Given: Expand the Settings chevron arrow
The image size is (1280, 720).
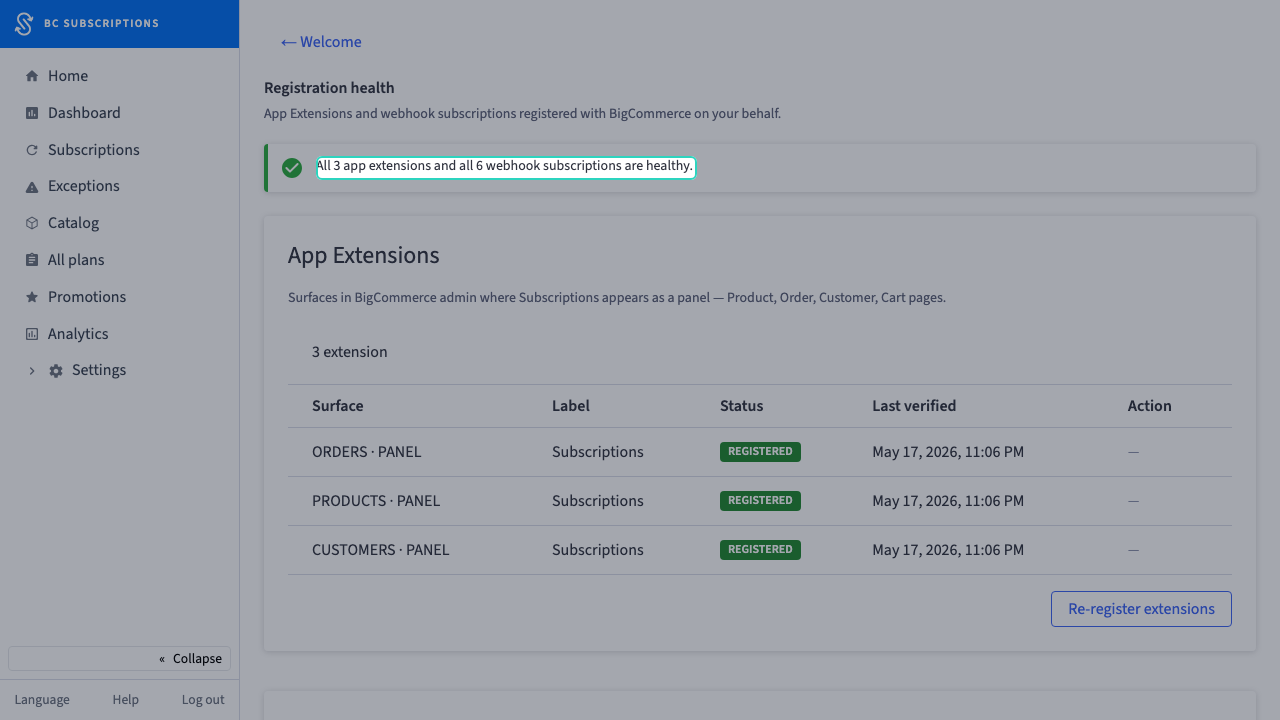Looking at the screenshot, I should pyautogui.click(x=32, y=371).
